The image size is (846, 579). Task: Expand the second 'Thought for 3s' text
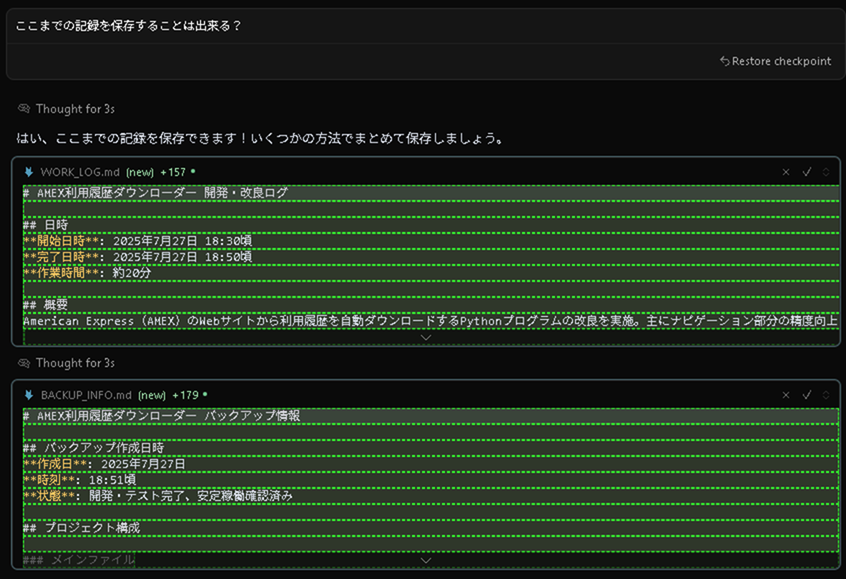(x=75, y=363)
